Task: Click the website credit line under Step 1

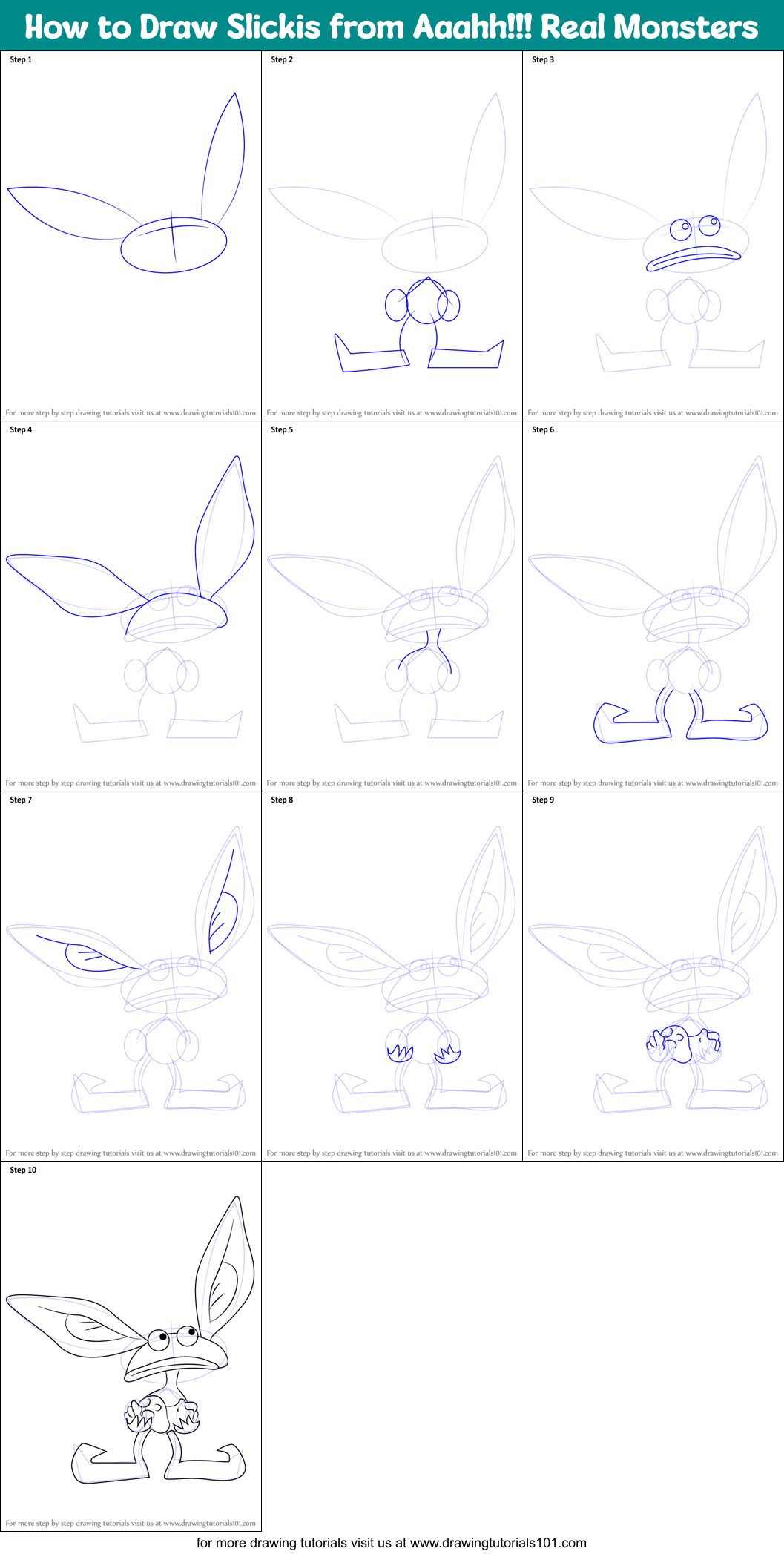Action: (131, 413)
